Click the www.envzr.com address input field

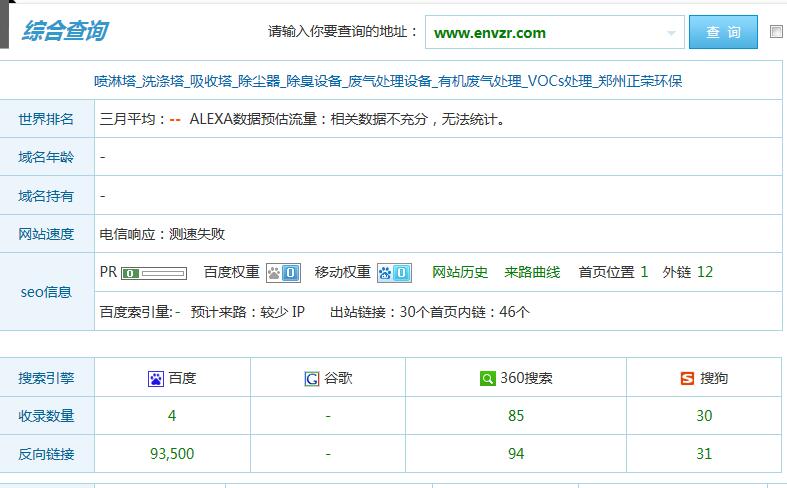coord(545,33)
